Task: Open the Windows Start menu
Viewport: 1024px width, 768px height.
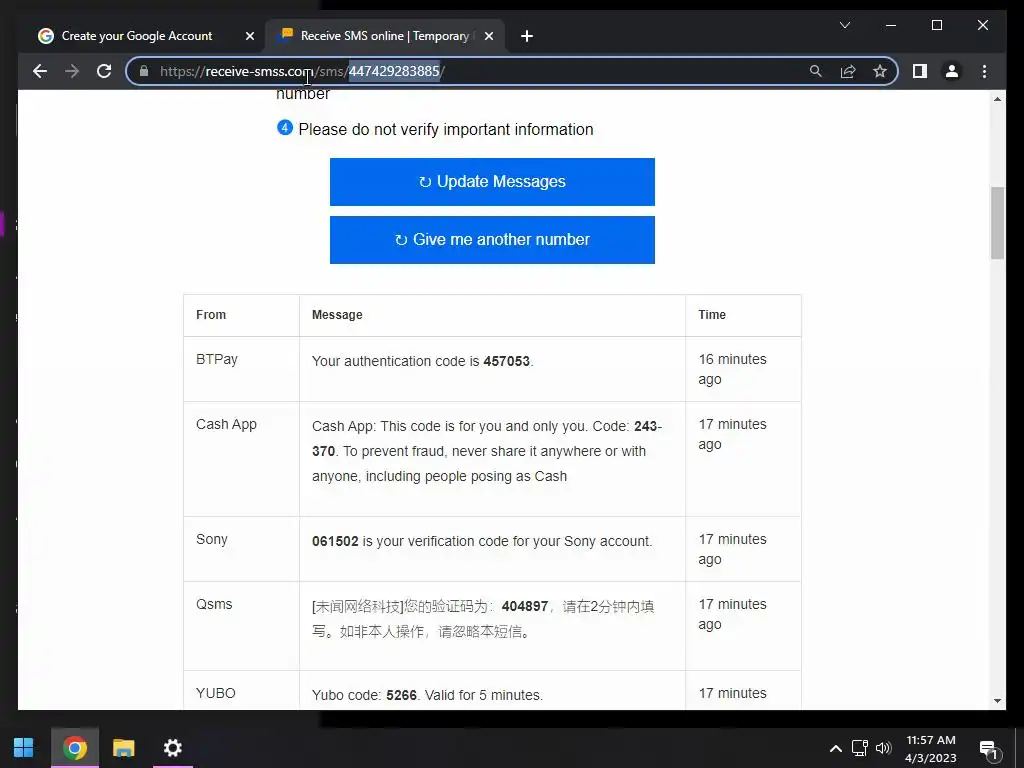Action: click(24, 747)
